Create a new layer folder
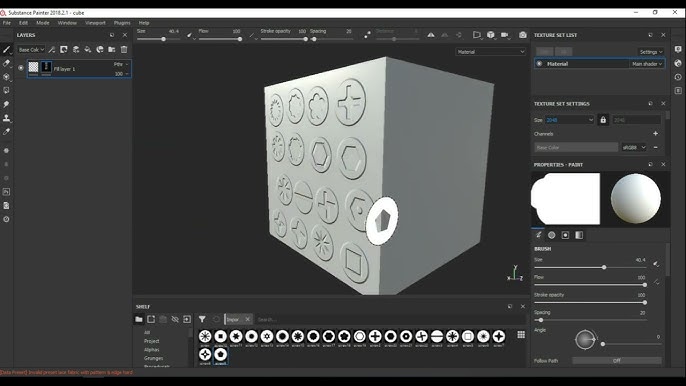 [112, 50]
